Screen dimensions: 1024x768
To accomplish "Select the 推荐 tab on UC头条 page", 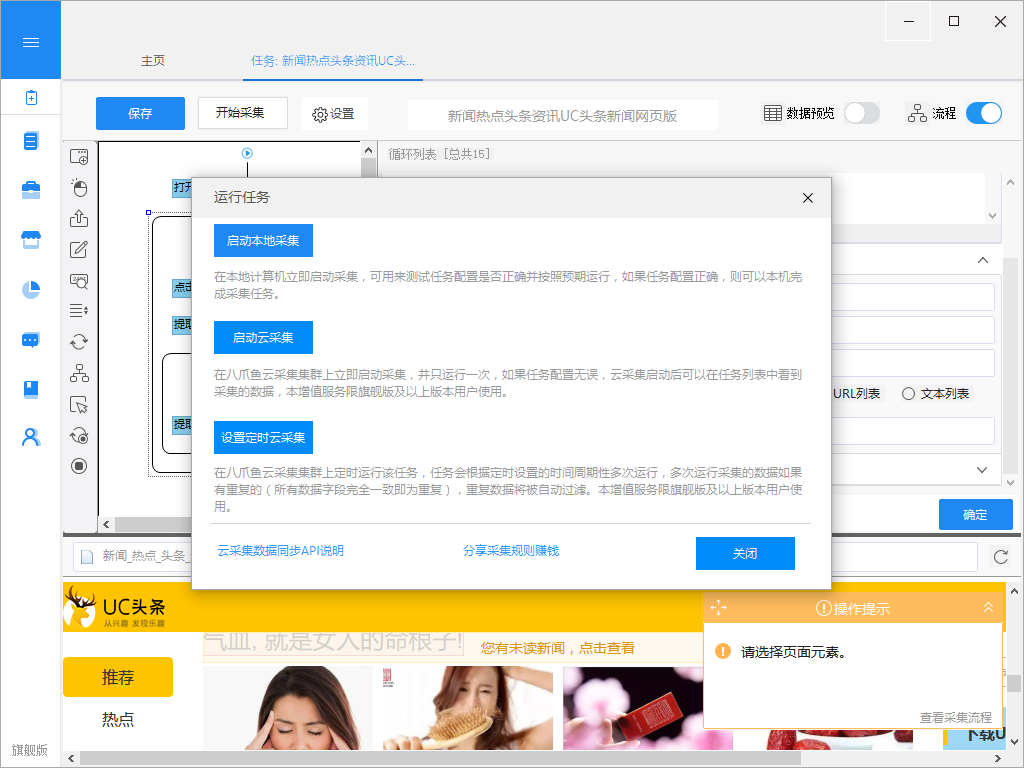I will (x=118, y=677).
